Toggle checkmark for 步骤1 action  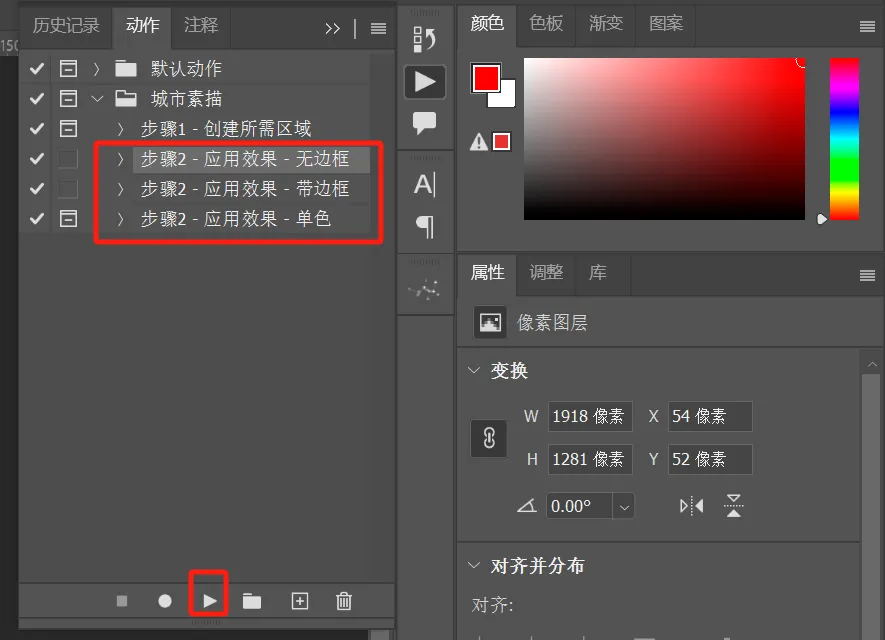click(37, 129)
